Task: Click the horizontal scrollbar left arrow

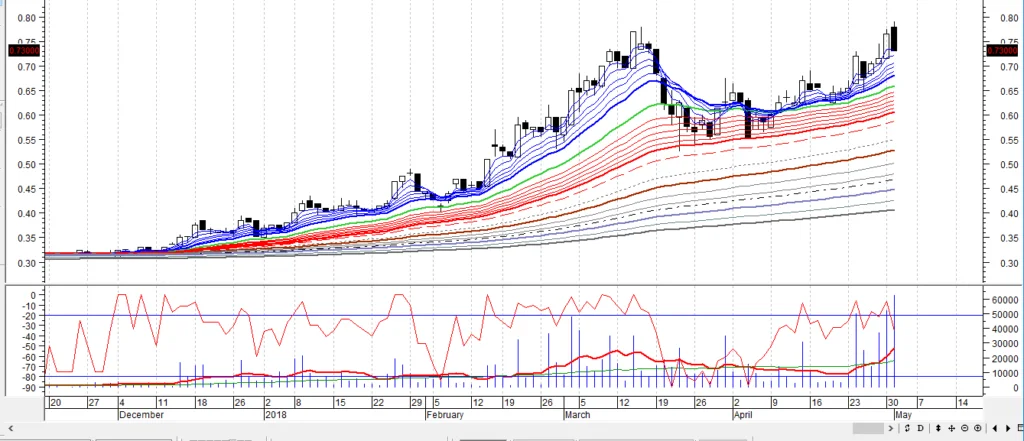Action: pyautogui.click(x=10, y=429)
